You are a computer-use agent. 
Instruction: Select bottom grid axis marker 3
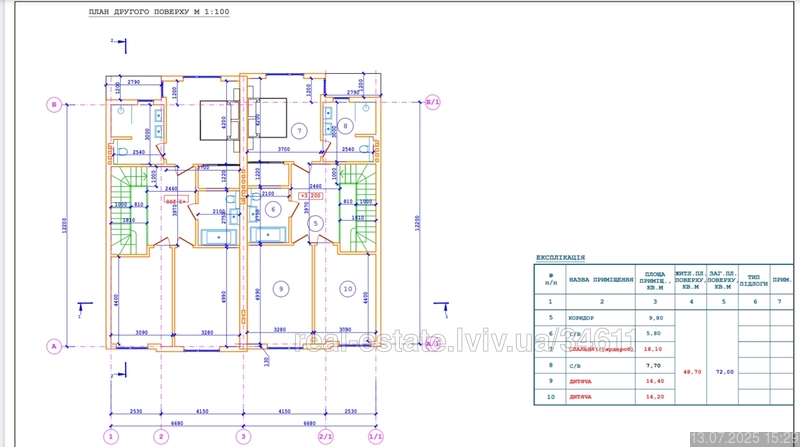pos(242,436)
